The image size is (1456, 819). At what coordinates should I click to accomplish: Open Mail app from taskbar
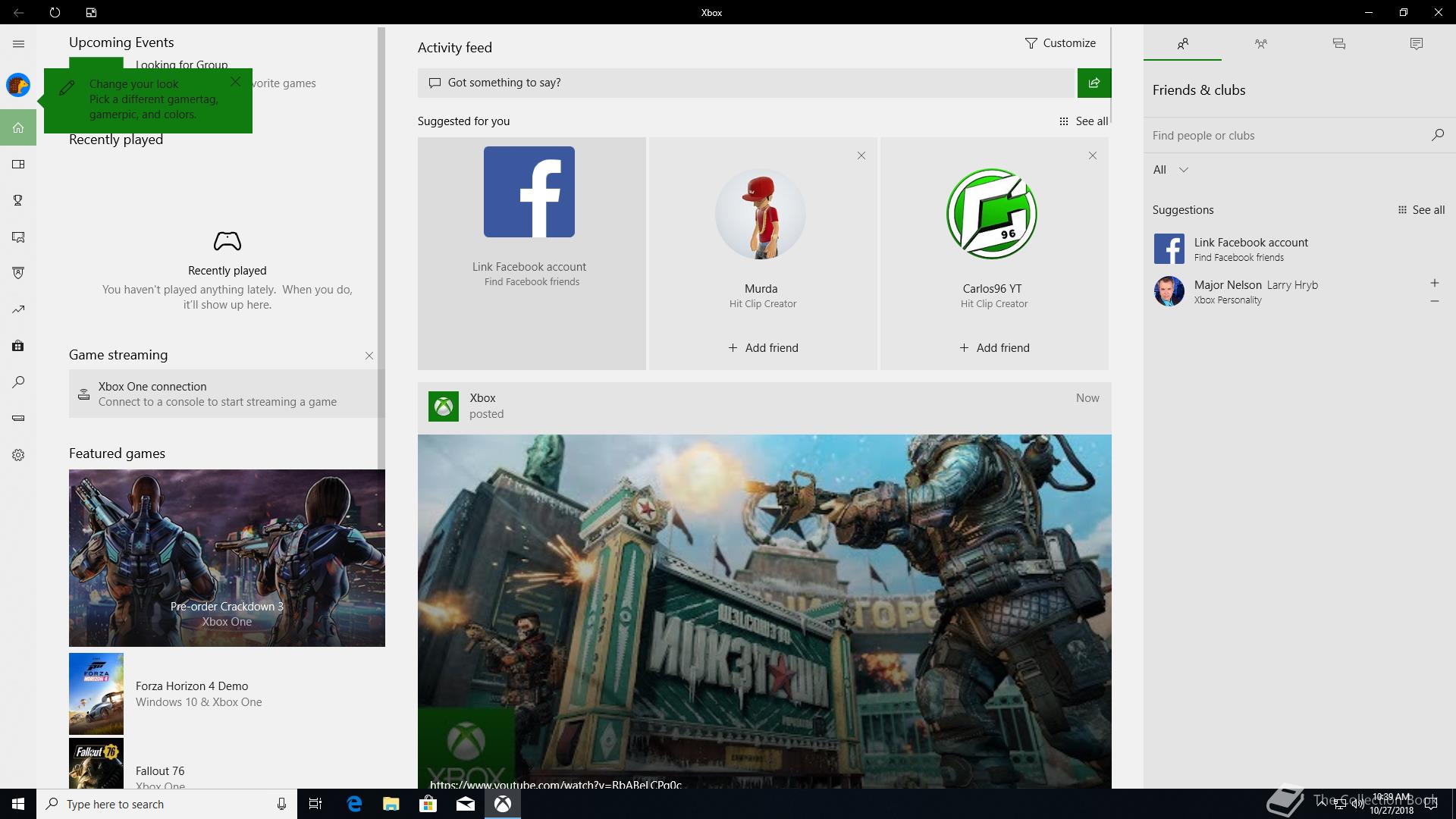466,804
